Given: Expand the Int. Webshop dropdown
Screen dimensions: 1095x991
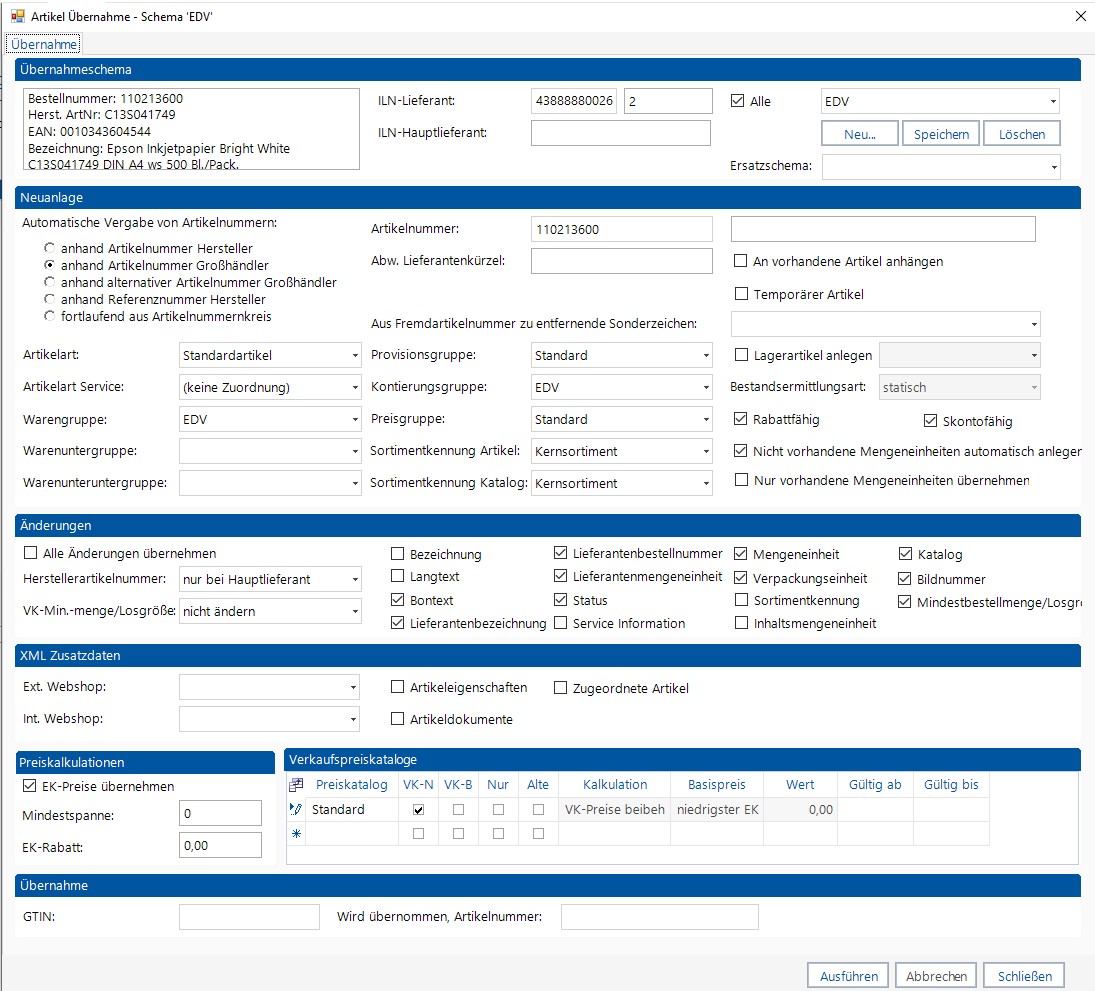Looking at the screenshot, I should coord(353,719).
